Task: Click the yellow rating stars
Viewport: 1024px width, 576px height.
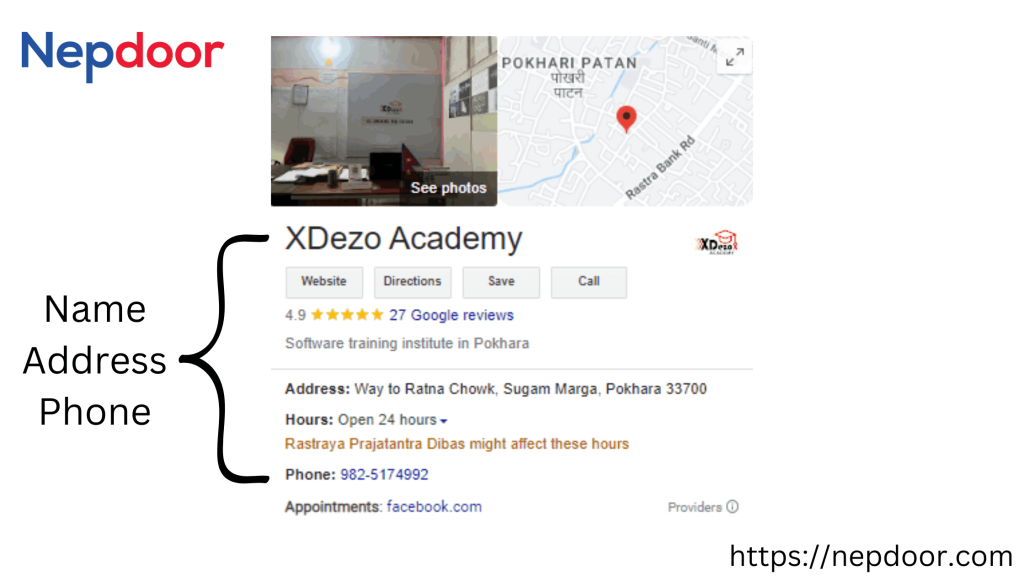Action: (x=347, y=315)
